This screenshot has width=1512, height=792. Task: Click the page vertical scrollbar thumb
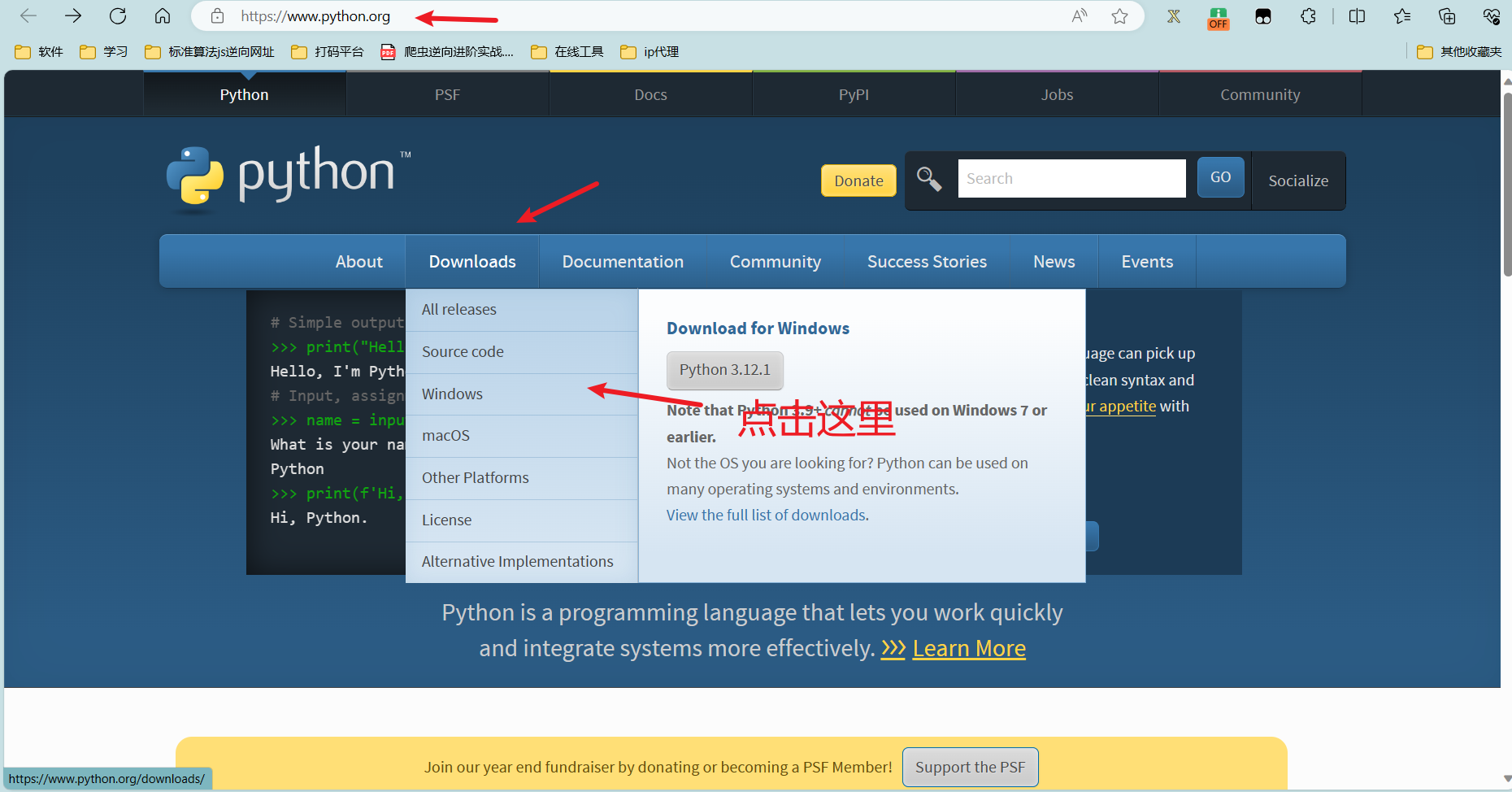pyautogui.click(x=1506, y=185)
